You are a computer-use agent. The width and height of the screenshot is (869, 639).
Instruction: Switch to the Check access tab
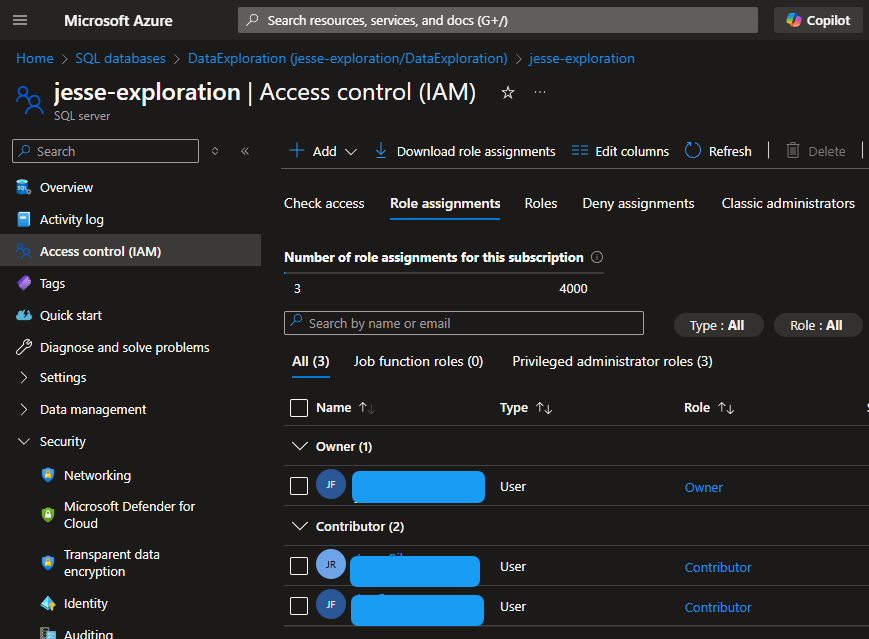click(324, 204)
